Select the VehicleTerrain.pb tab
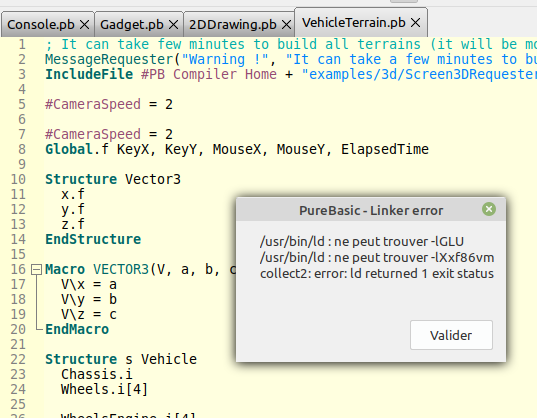 [x=353, y=23]
